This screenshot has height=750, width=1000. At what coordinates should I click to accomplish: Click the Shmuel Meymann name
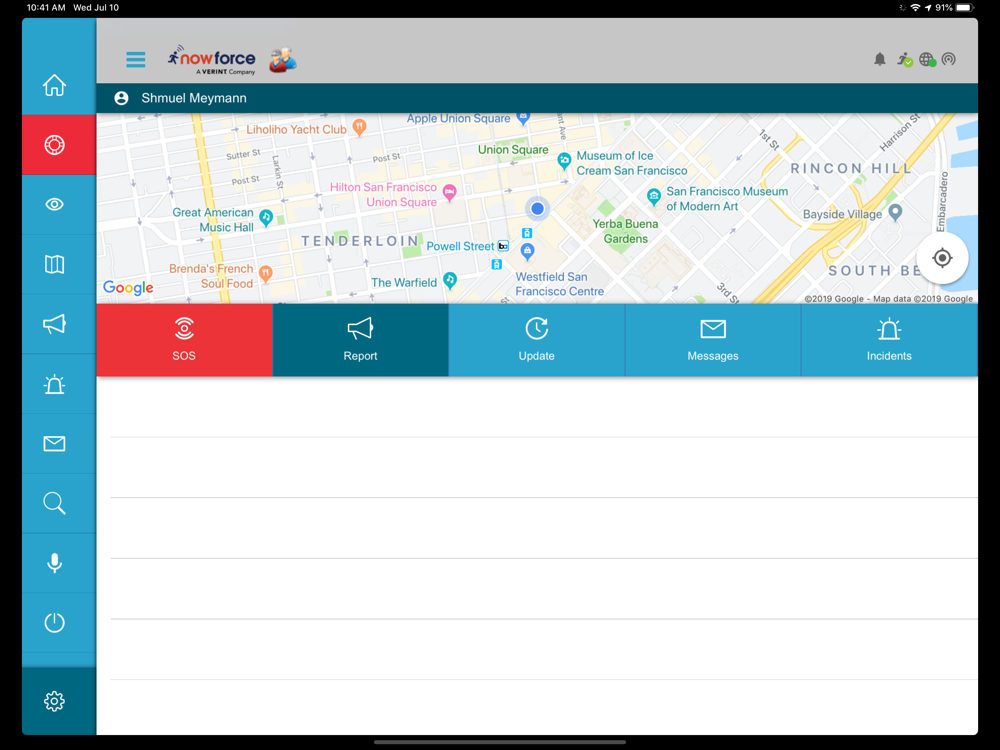[194, 98]
